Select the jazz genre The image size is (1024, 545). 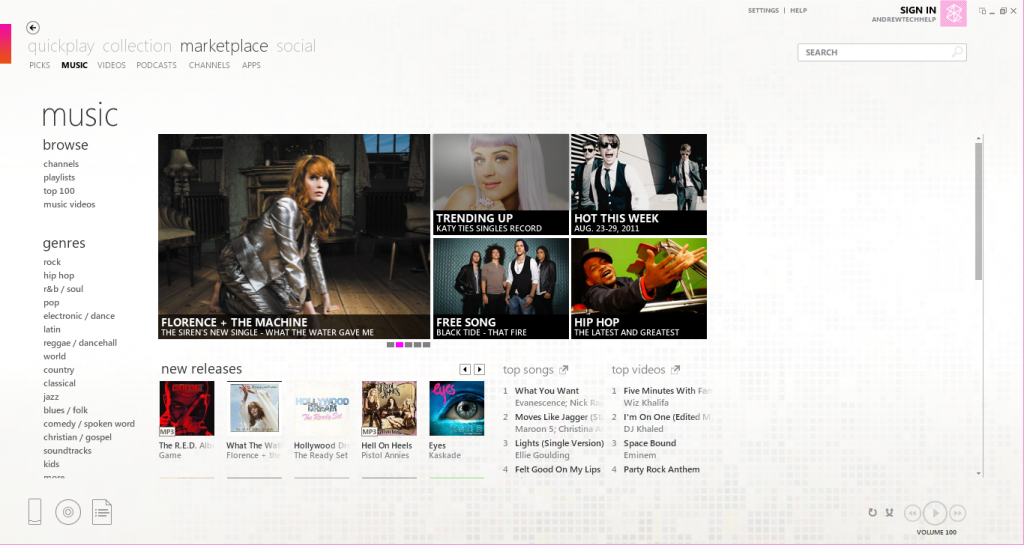click(x=51, y=397)
